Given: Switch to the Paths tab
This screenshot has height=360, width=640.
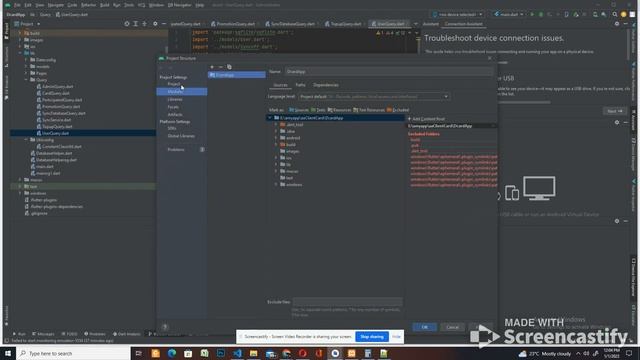Looking at the screenshot, I should tap(300, 85).
